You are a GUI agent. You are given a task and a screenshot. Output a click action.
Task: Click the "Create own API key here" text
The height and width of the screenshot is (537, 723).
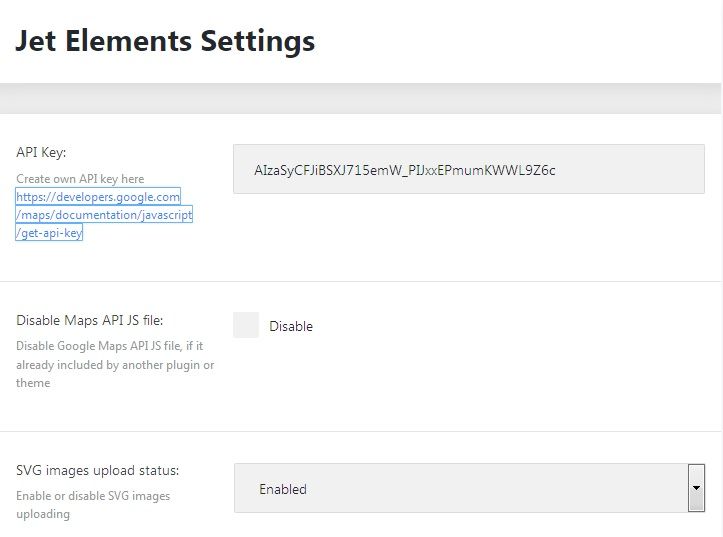[80, 179]
